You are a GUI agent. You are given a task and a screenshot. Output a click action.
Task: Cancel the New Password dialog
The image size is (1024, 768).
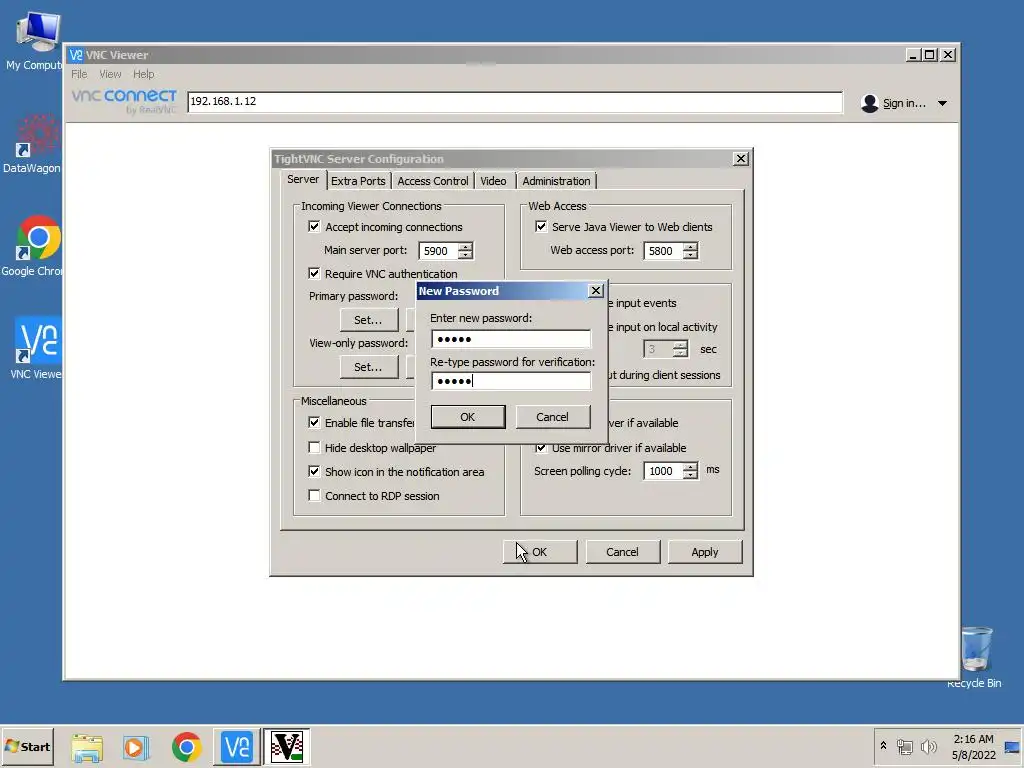[x=552, y=417]
